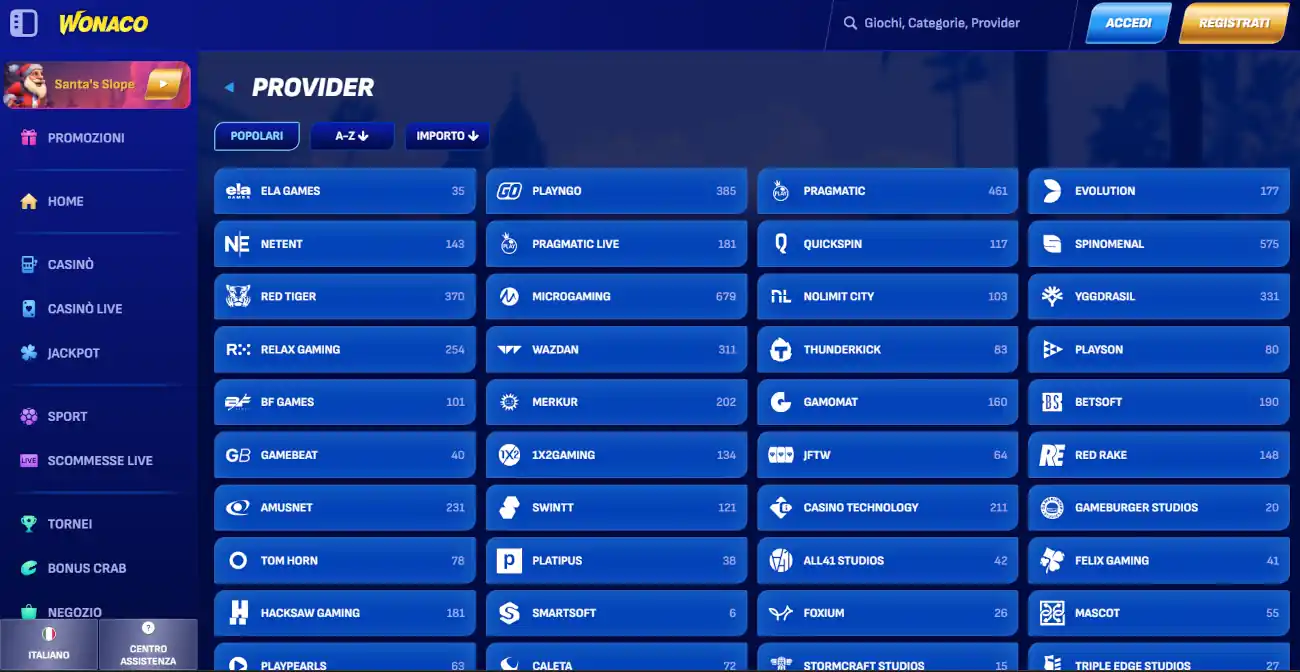Click the Playngo logo icon
Screen dimensions: 1300x672
click(509, 191)
